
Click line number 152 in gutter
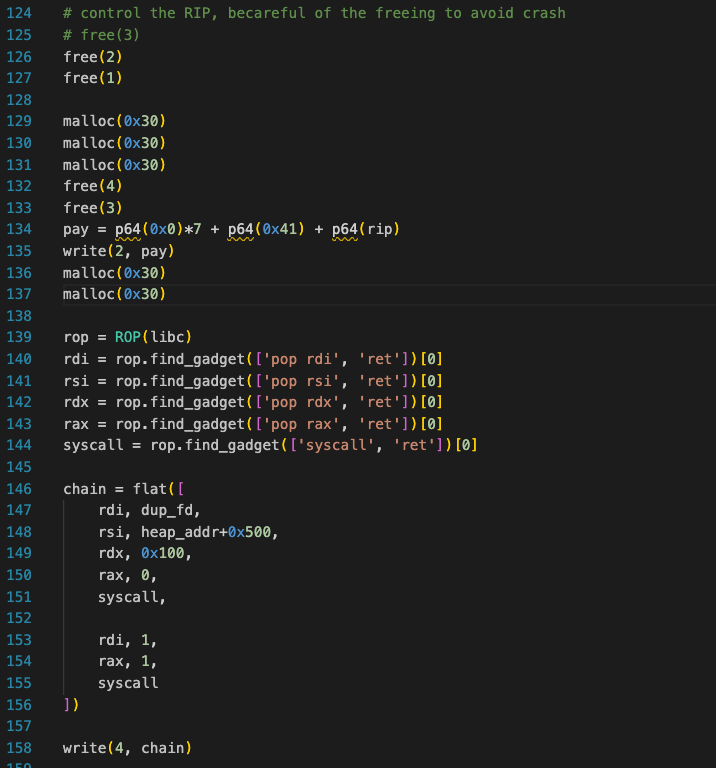(x=19, y=618)
